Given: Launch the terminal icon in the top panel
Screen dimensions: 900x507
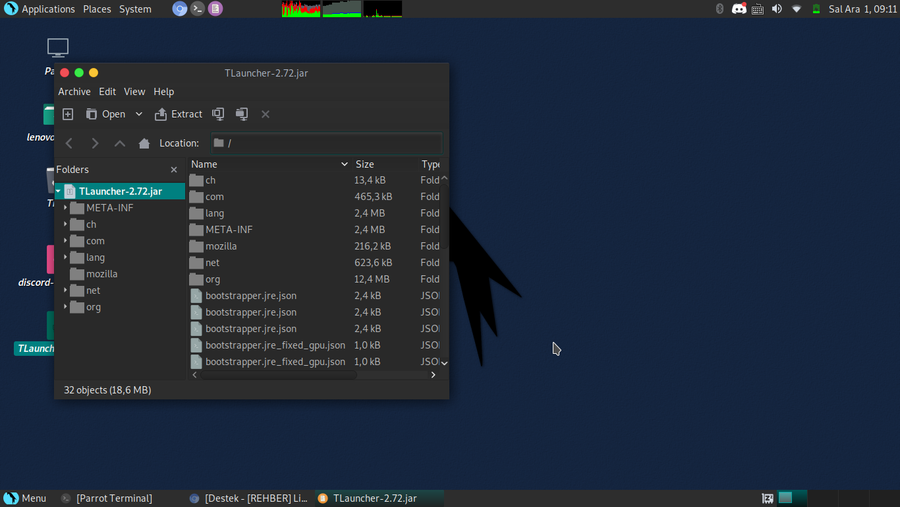Looking at the screenshot, I should pyautogui.click(x=197, y=9).
